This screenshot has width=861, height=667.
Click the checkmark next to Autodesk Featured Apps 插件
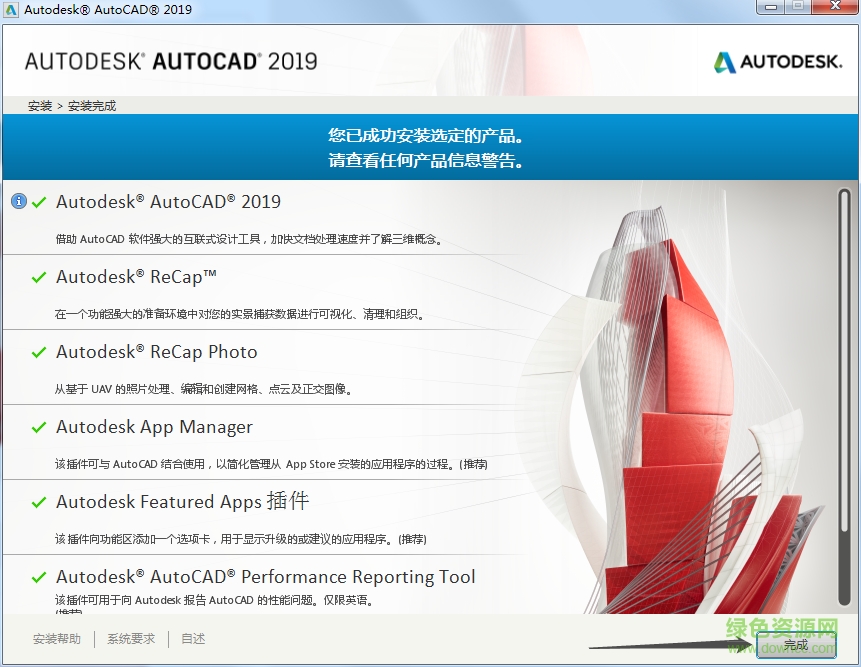pos(39,501)
